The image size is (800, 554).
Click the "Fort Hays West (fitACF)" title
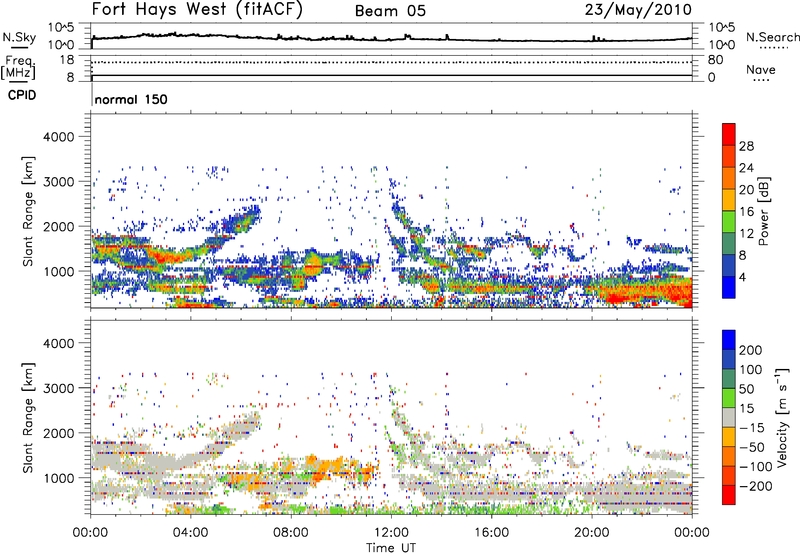pyautogui.click(x=197, y=10)
